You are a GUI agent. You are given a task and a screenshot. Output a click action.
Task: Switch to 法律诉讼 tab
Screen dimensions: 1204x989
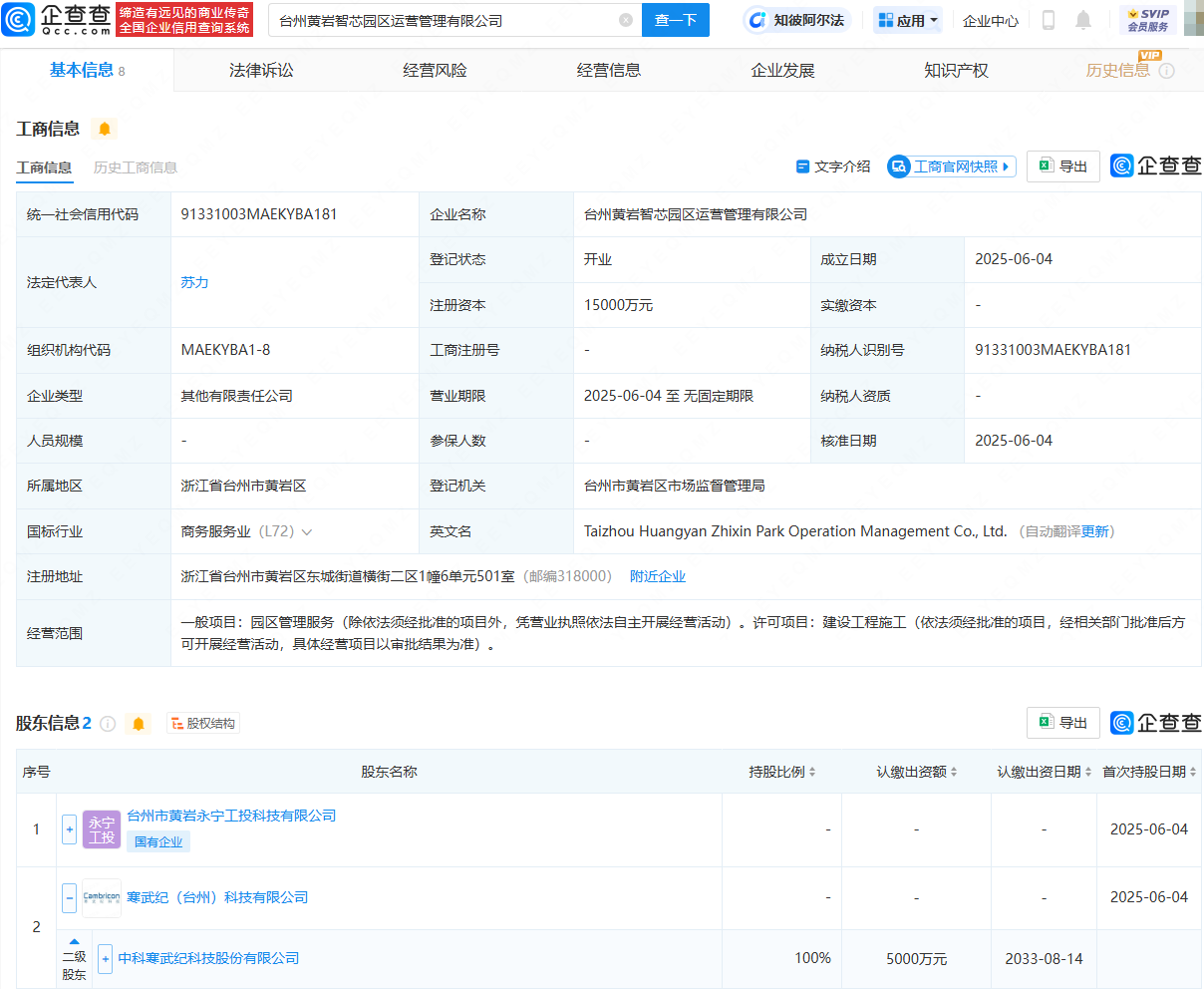point(261,70)
